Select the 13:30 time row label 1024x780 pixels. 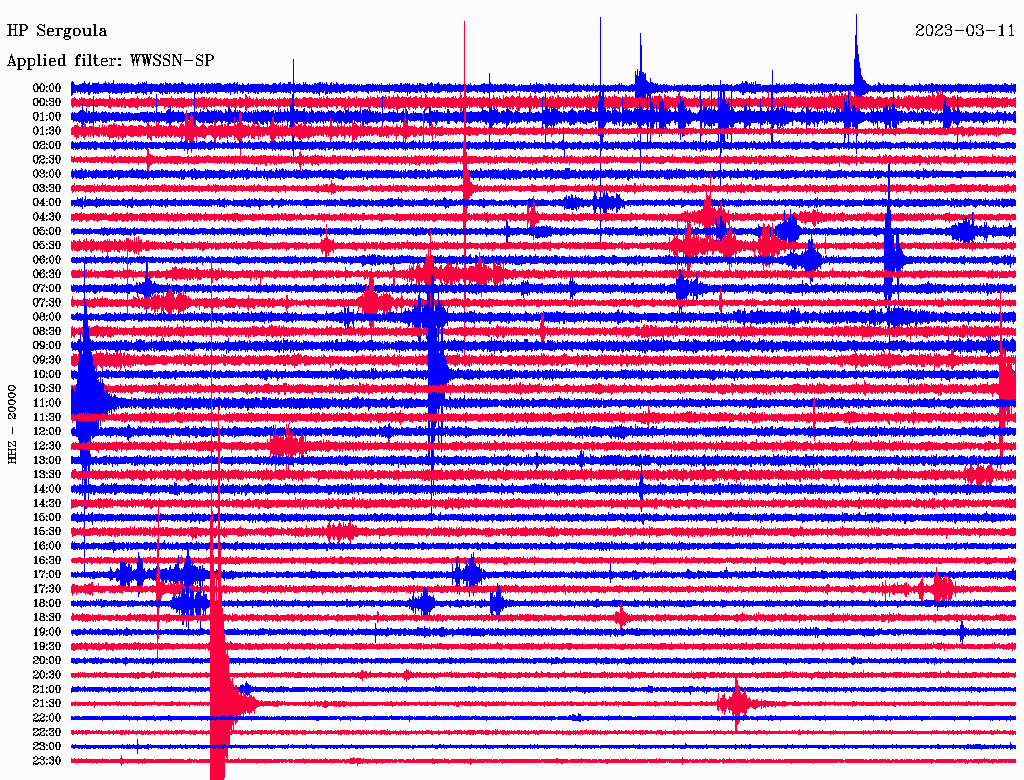click(x=47, y=474)
